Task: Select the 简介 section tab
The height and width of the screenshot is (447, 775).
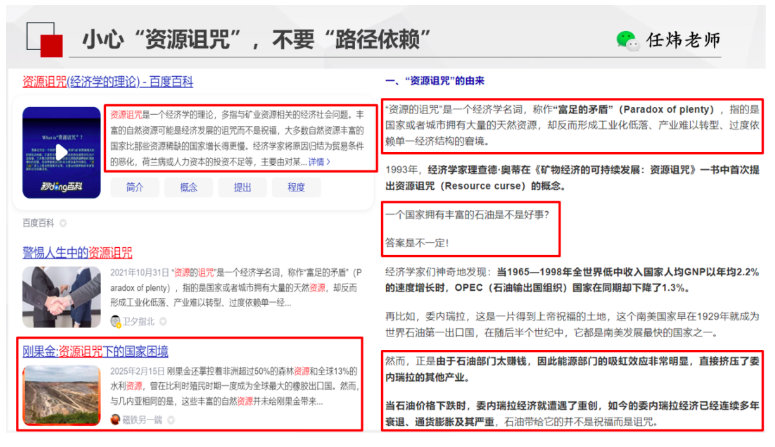Action: click(x=135, y=187)
